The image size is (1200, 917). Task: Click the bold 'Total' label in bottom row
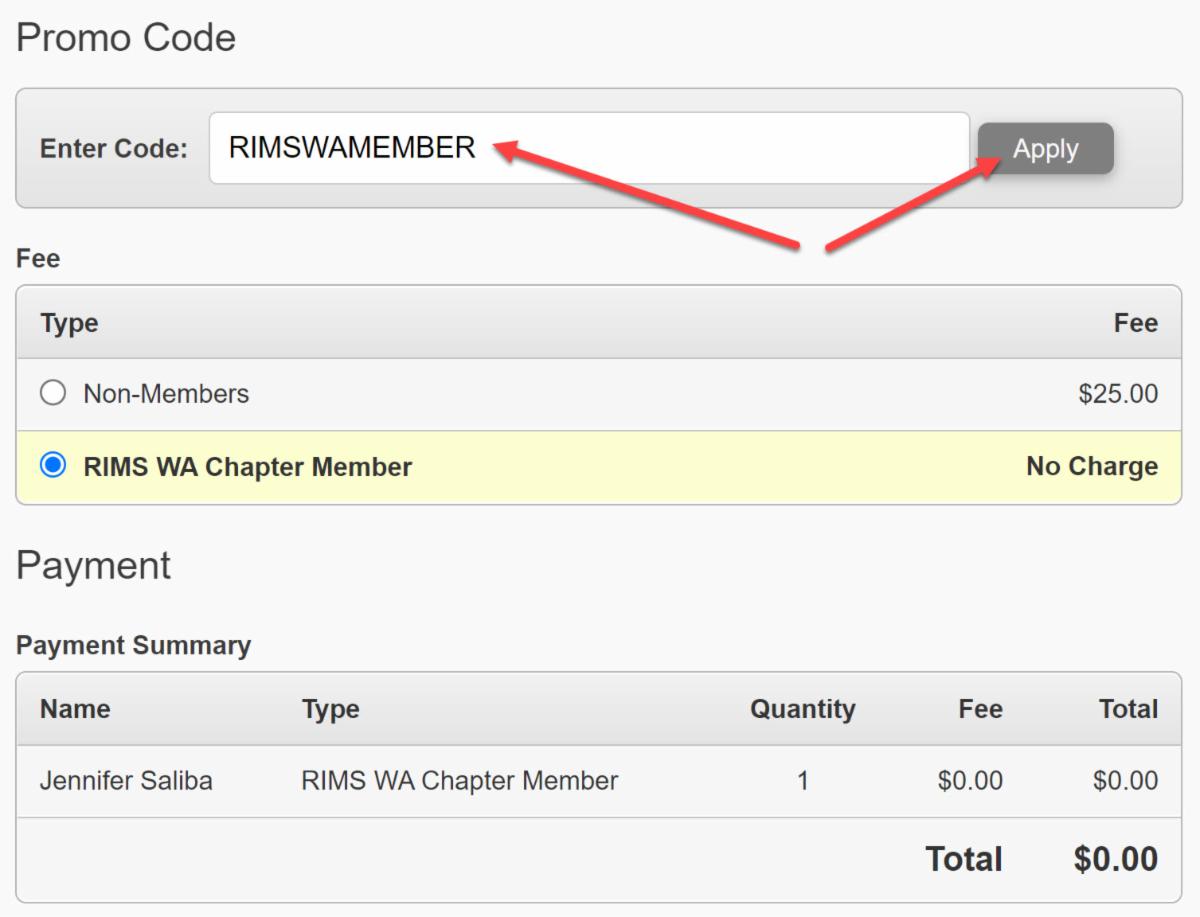click(x=964, y=860)
